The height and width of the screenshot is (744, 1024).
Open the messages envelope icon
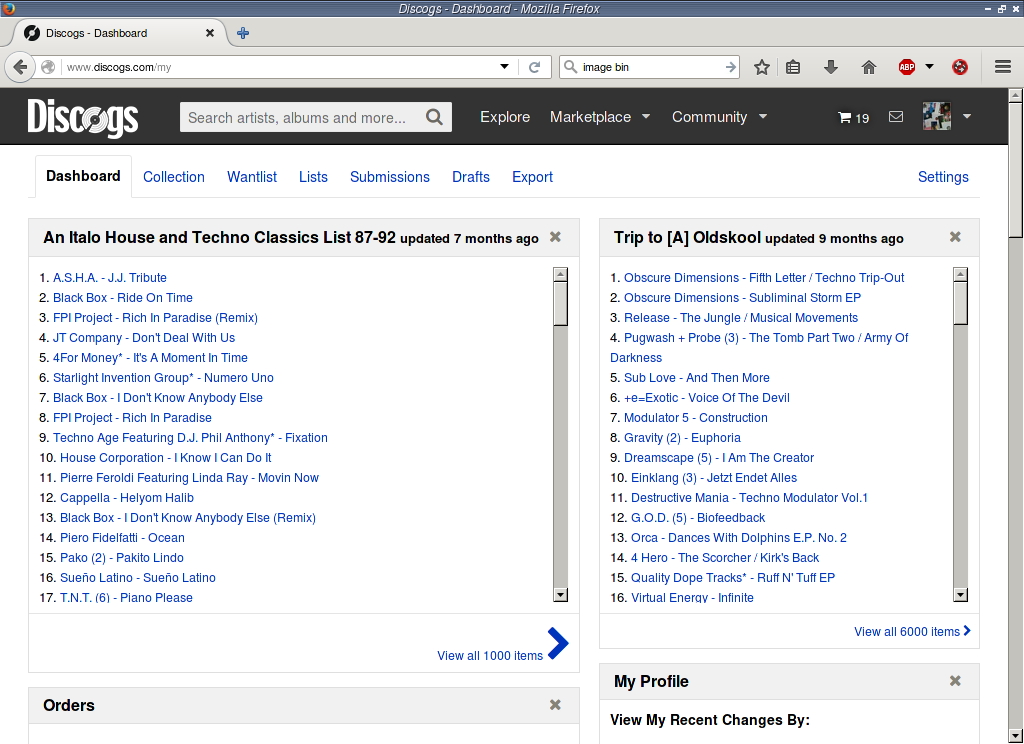tap(896, 116)
